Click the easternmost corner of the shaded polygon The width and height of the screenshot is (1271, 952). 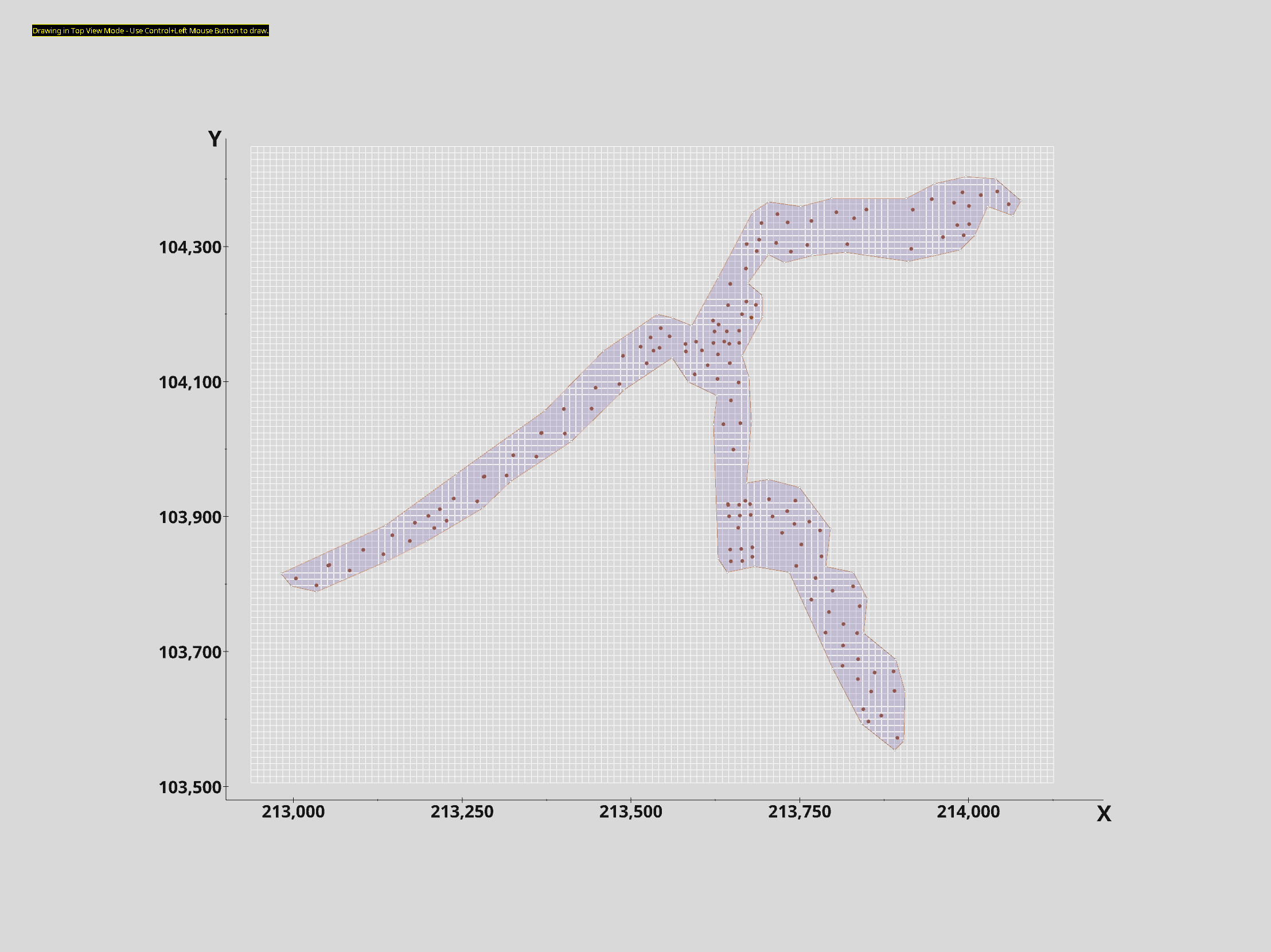[1021, 201]
